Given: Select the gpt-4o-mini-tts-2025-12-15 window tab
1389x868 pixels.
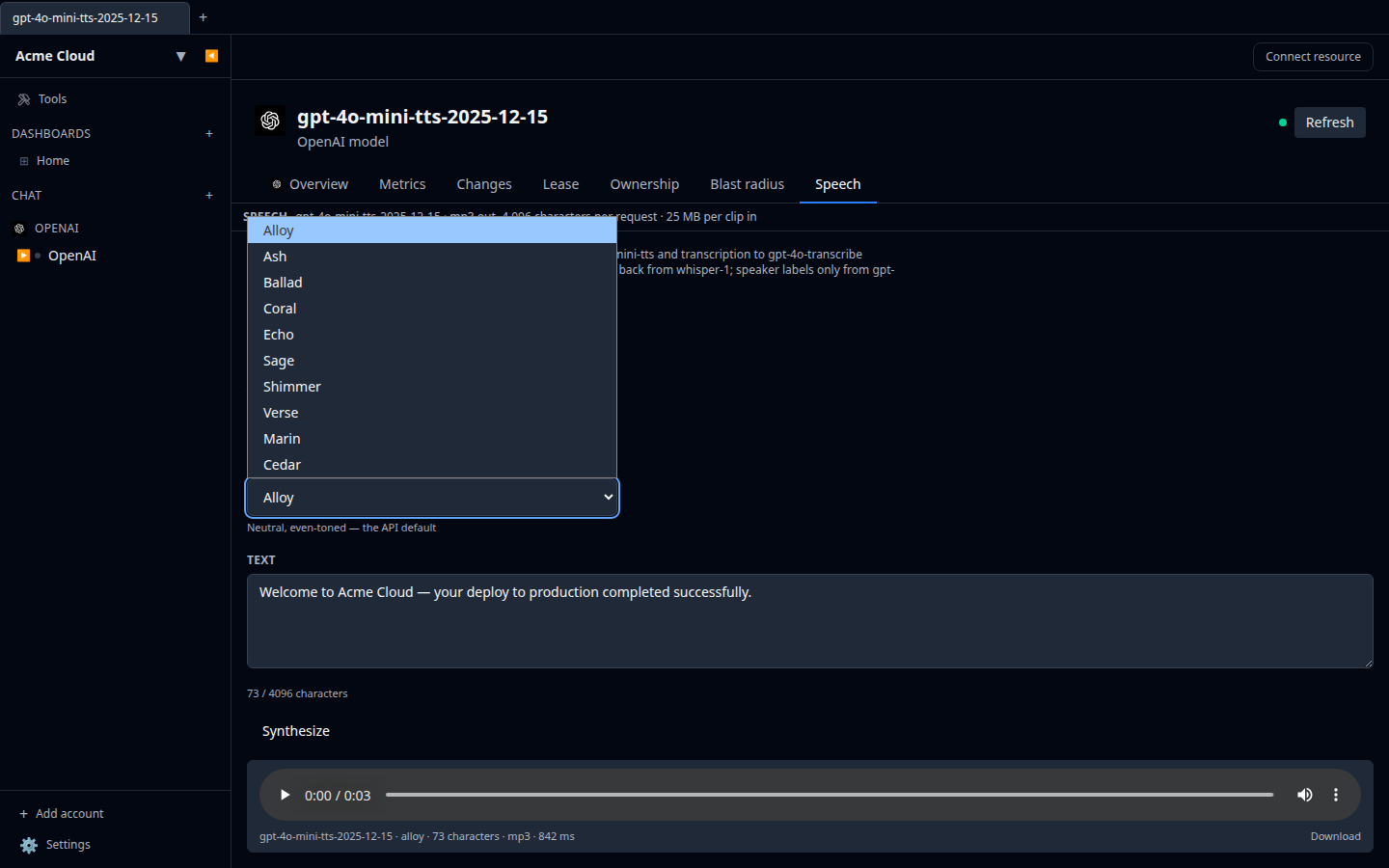Looking at the screenshot, I should [x=95, y=17].
